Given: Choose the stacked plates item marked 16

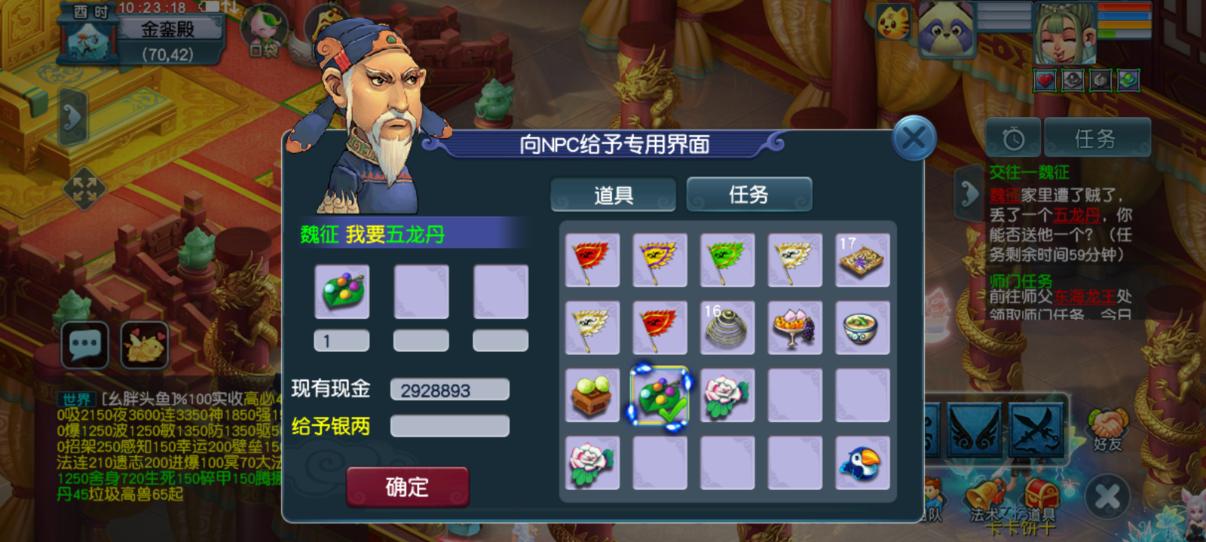Looking at the screenshot, I should [727, 327].
